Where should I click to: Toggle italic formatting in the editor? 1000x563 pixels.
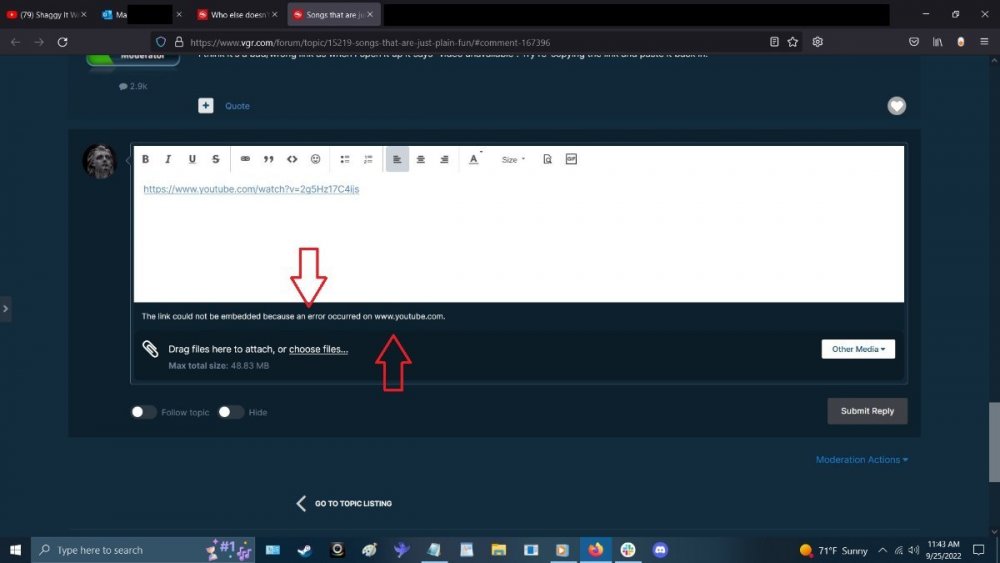pyautogui.click(x=168, y=159)
